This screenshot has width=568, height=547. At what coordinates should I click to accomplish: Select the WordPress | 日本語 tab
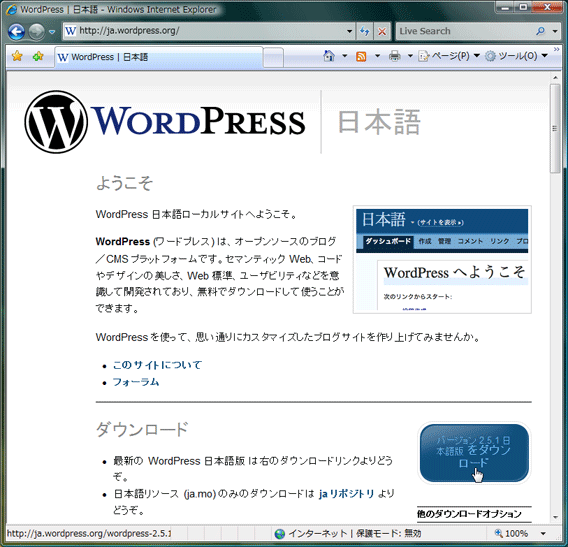pyautogui.click(x=159, y=57)
